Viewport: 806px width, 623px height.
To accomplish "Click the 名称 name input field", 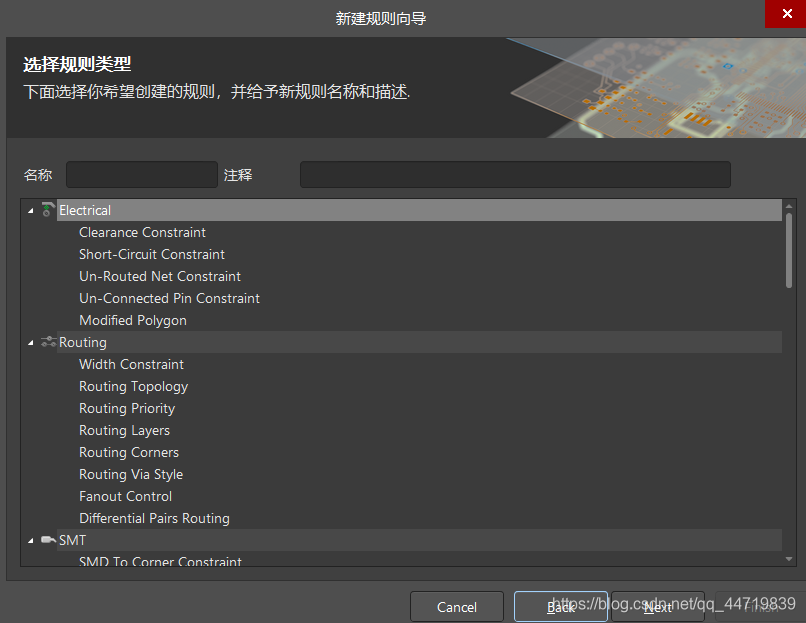I will point(141,175).
